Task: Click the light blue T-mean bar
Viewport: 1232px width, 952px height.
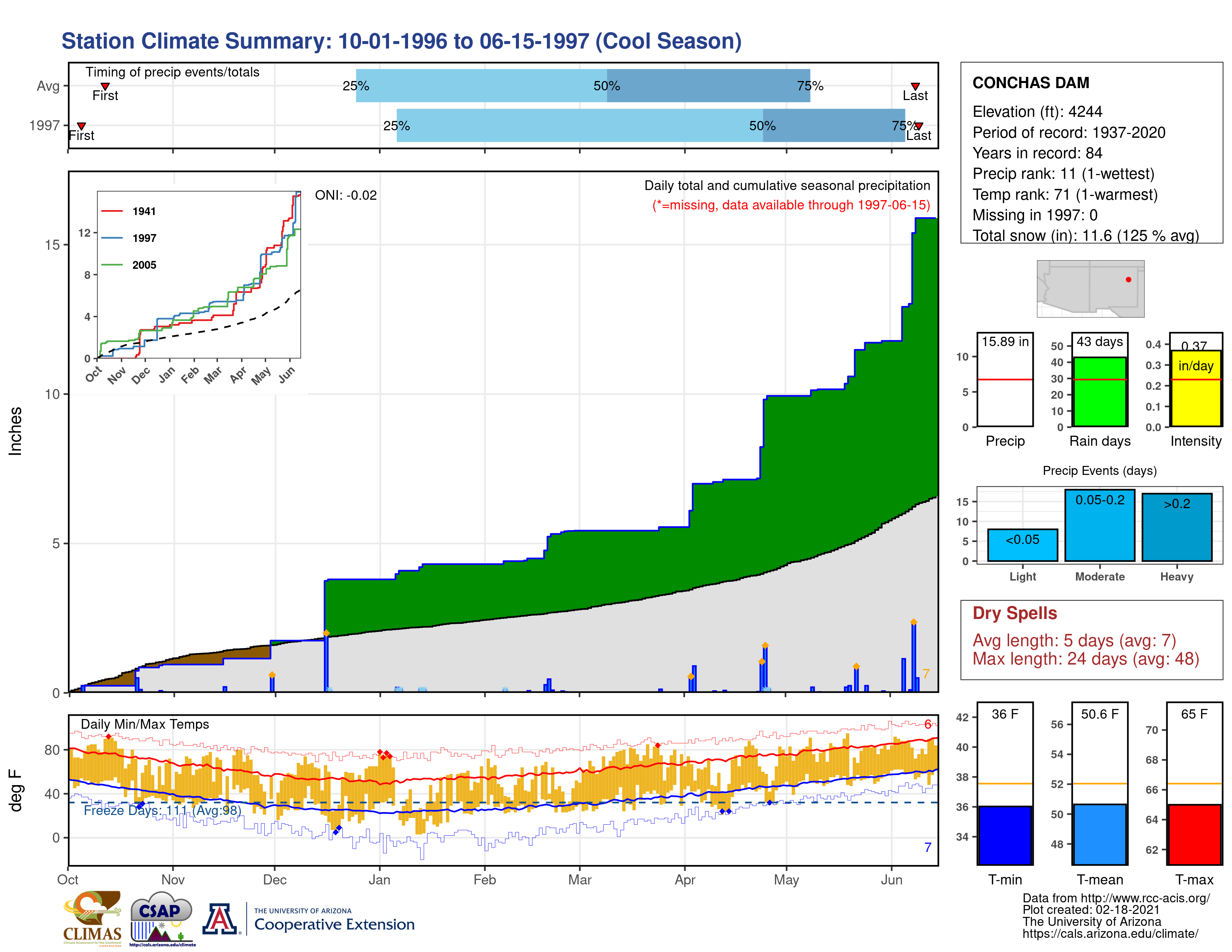Action: click(1099, 834)
